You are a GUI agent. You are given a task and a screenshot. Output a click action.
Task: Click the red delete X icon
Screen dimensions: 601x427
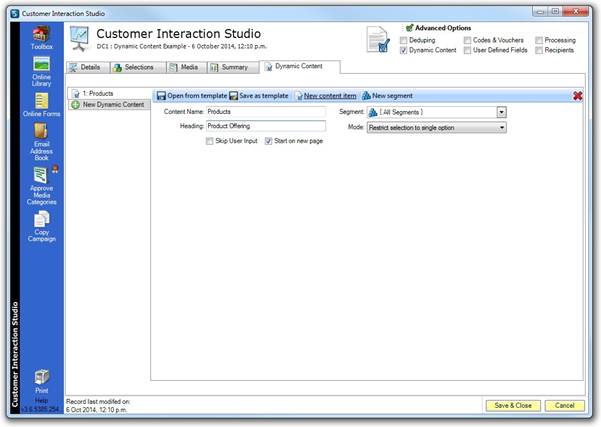point(578,96)
